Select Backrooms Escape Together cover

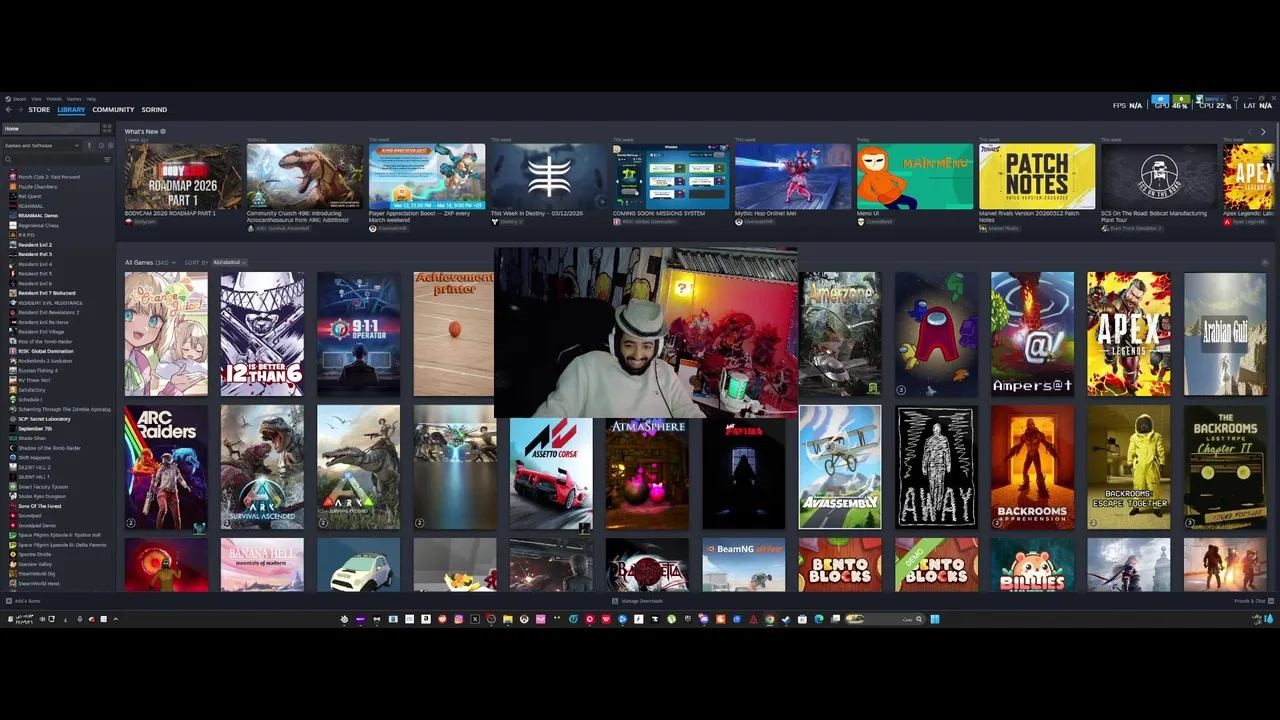point(1128,467)
